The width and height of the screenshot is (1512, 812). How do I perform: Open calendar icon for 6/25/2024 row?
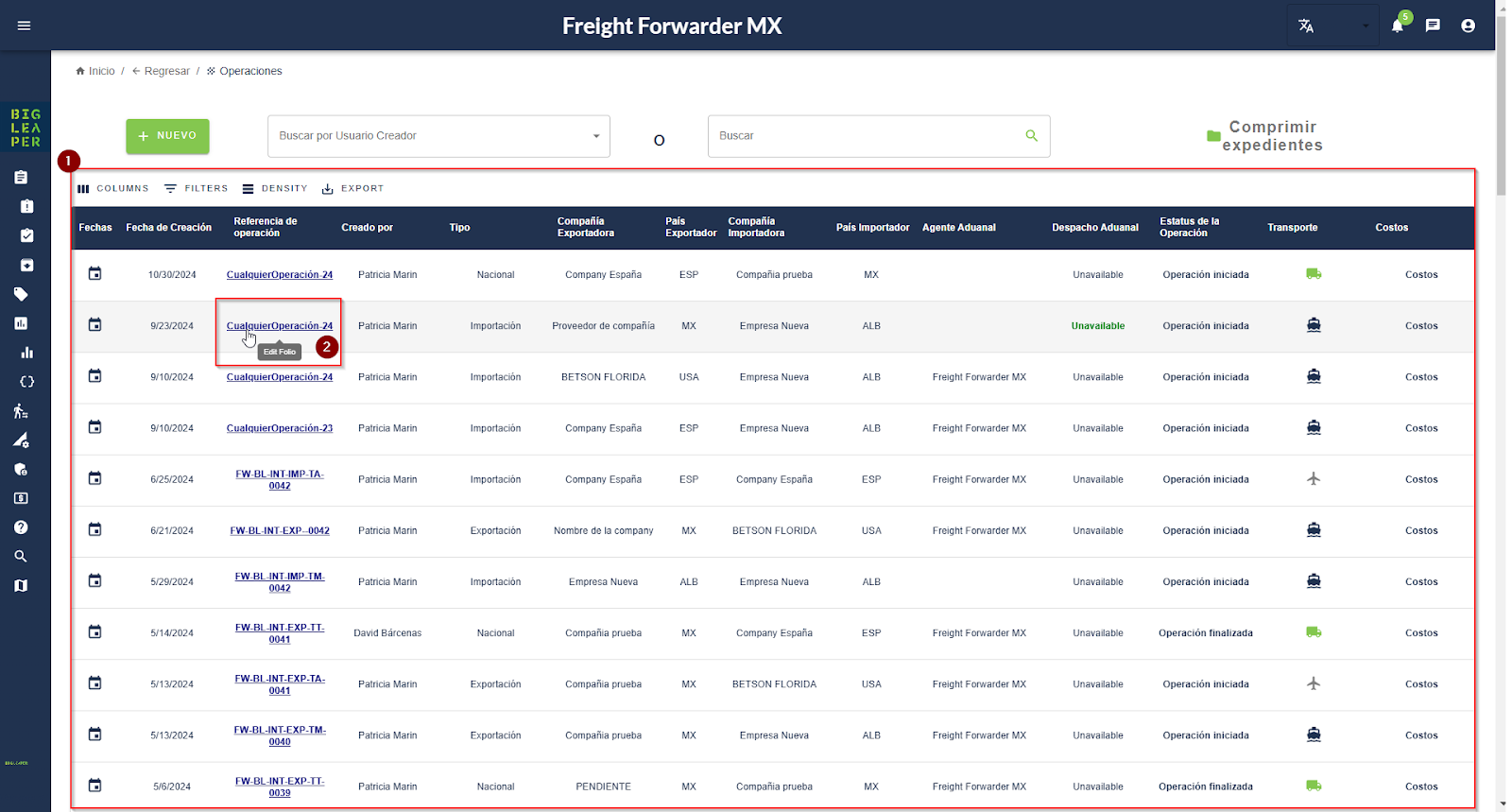[94, 479]
